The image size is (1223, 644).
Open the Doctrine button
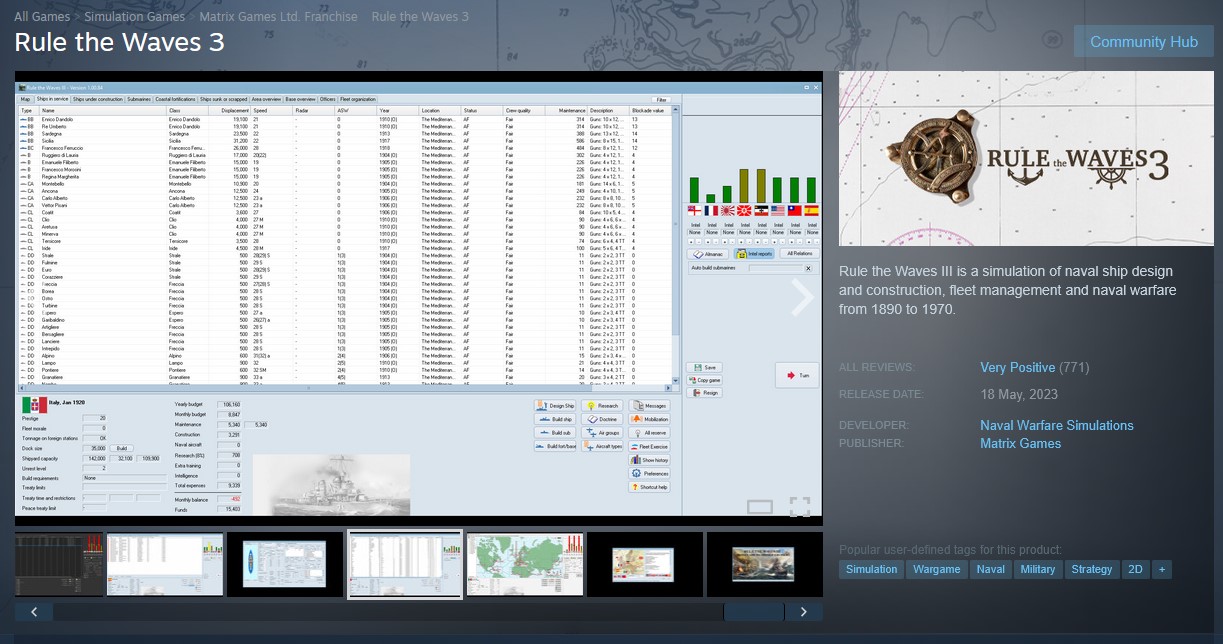coord(604,419)
